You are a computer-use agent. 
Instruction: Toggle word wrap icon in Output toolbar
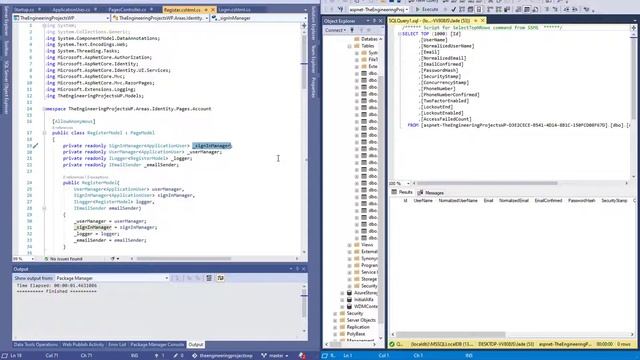pos(220,278)
